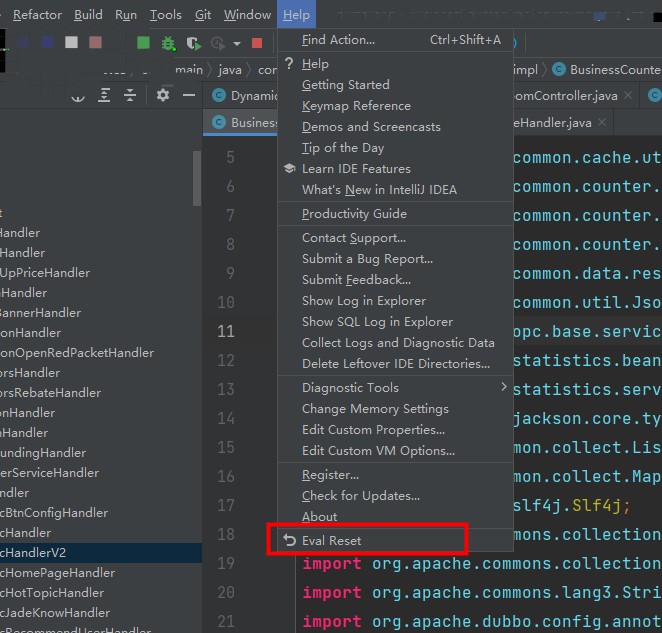Click the Eval Reset undo arrow icon
The width and height of the screenshot is (662, 633).
pyautogui.click(x=290, y=540)
